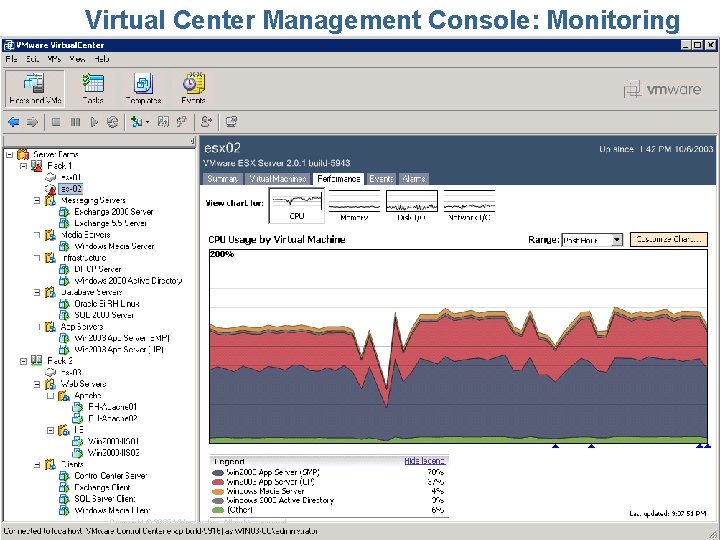Select Windows 2000 Active Directory VM
This screenshot has height=540, width=720.
tap(128, 281)
